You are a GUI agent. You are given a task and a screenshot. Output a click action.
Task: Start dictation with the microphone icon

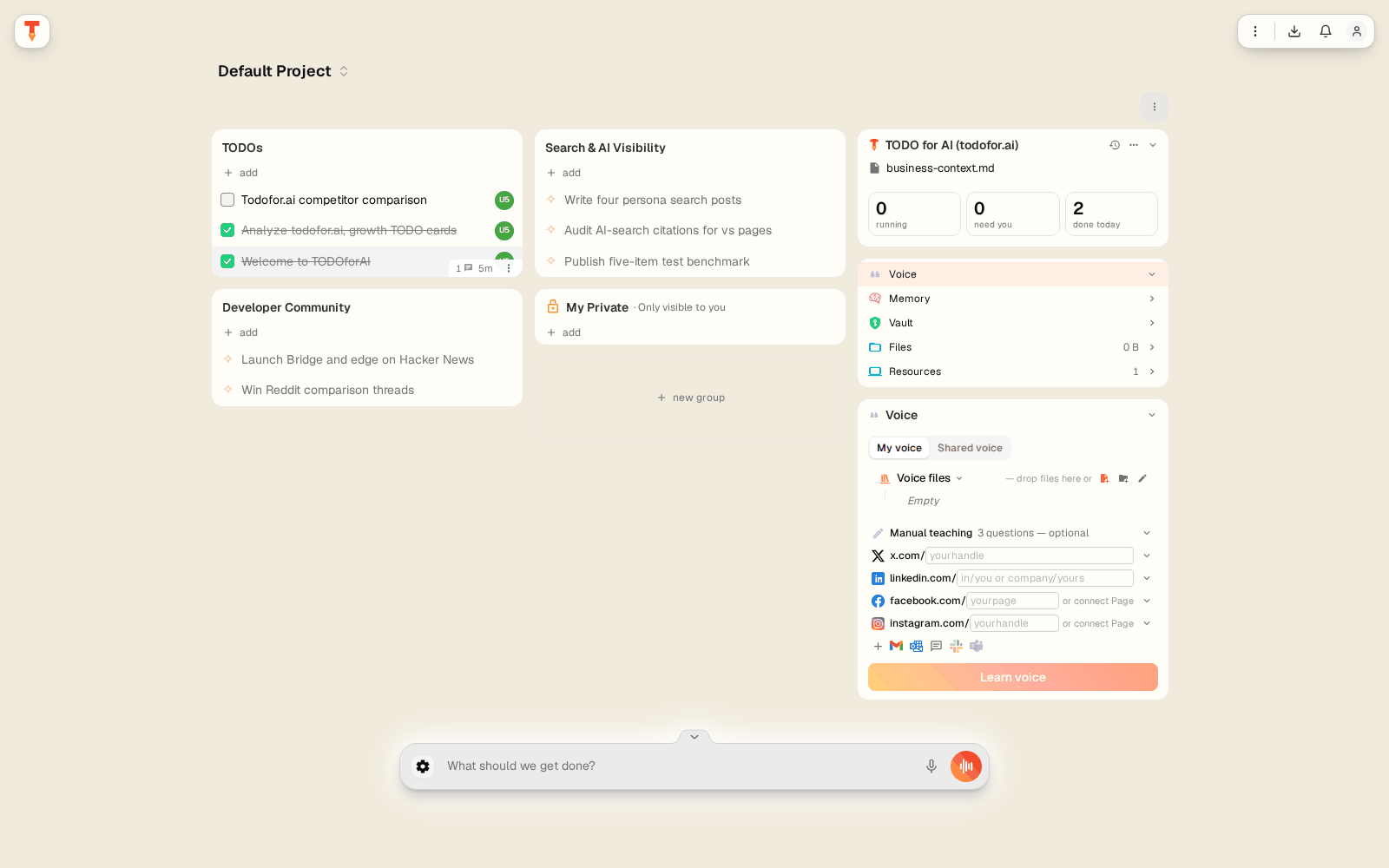click(931, 766)
